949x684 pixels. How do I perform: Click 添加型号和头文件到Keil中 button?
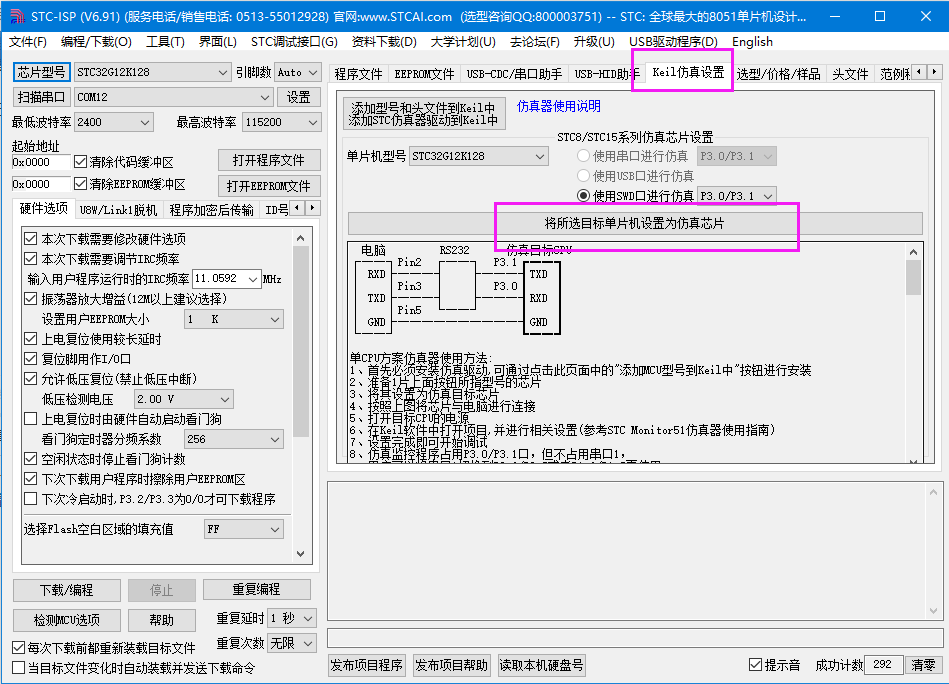click(x=424, y=114)
